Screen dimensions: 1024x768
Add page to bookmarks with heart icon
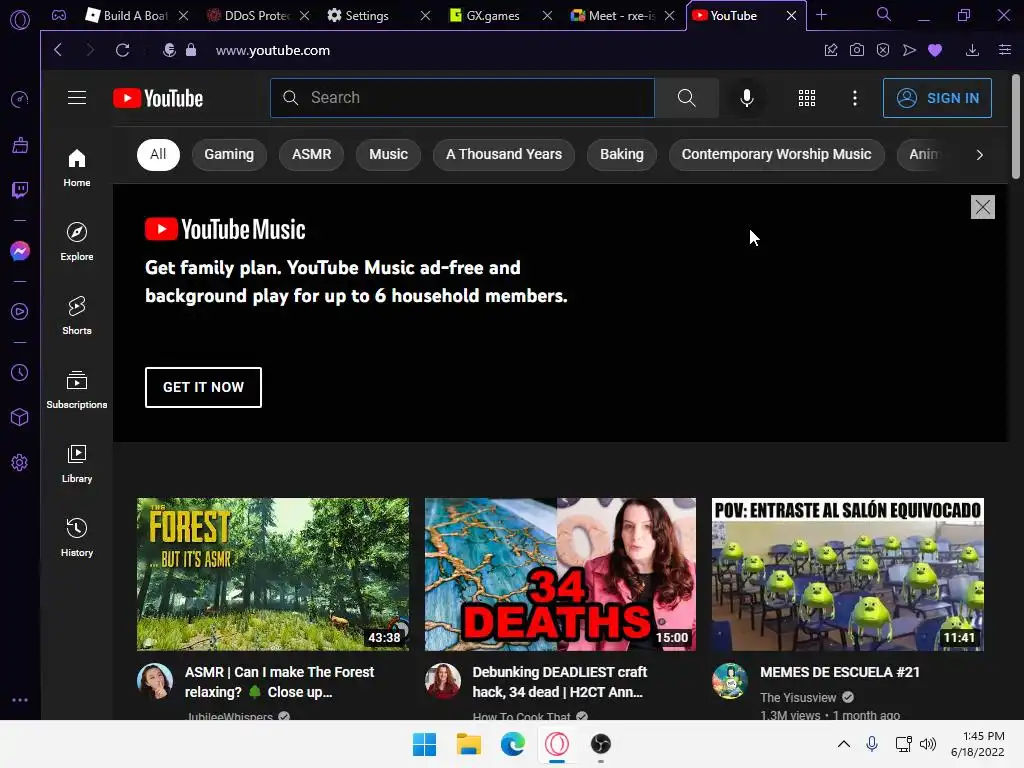[935, 50]
